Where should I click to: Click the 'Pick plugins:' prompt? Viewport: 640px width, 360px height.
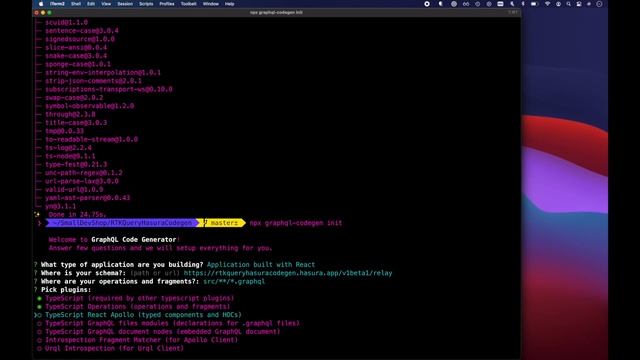coord(66,290)
